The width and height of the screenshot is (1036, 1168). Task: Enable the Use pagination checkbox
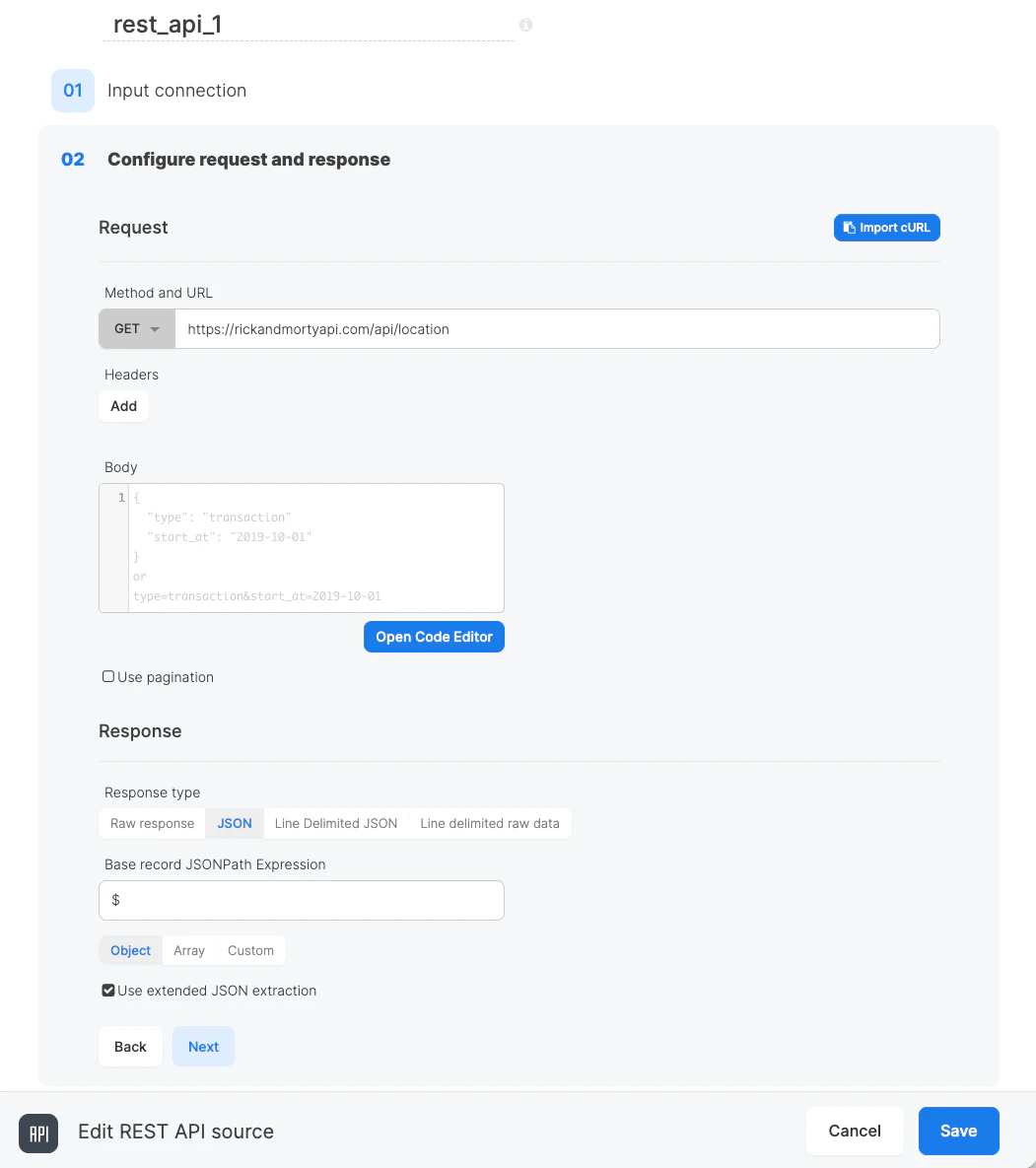(x=107, y=676)
